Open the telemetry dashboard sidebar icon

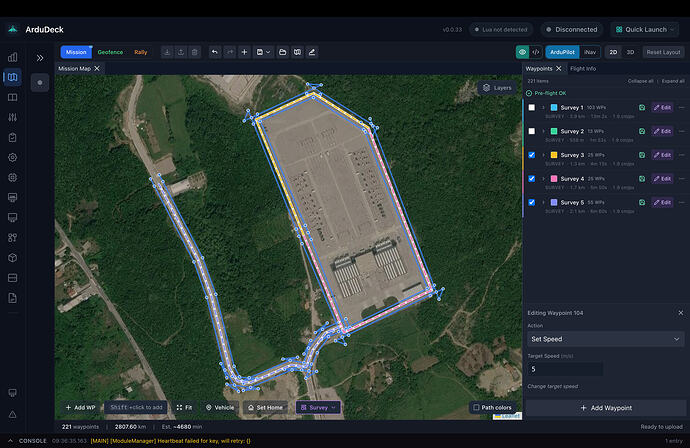[13, 57]
